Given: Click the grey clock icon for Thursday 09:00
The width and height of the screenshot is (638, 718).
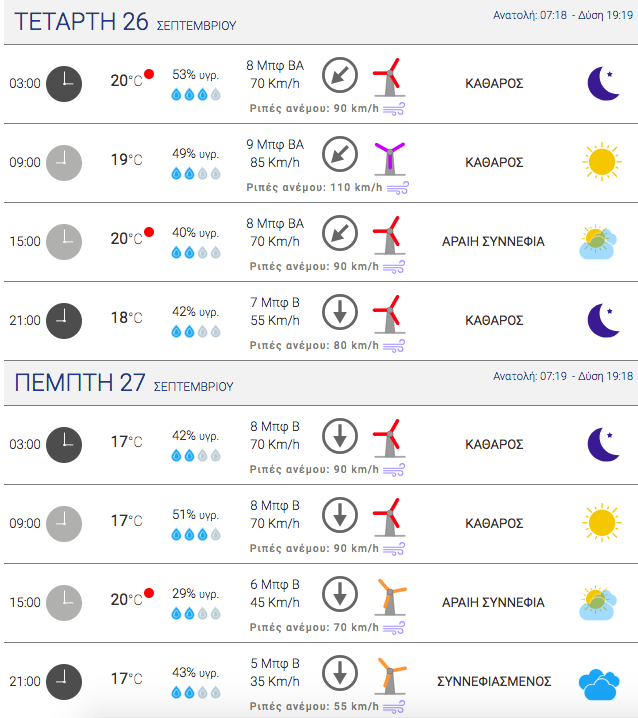Looking at the screenshot, I should [64, 523].
